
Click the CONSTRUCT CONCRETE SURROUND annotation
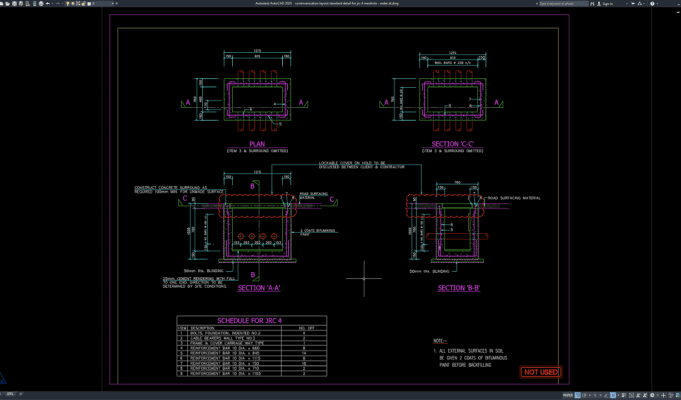pos(179,189)
